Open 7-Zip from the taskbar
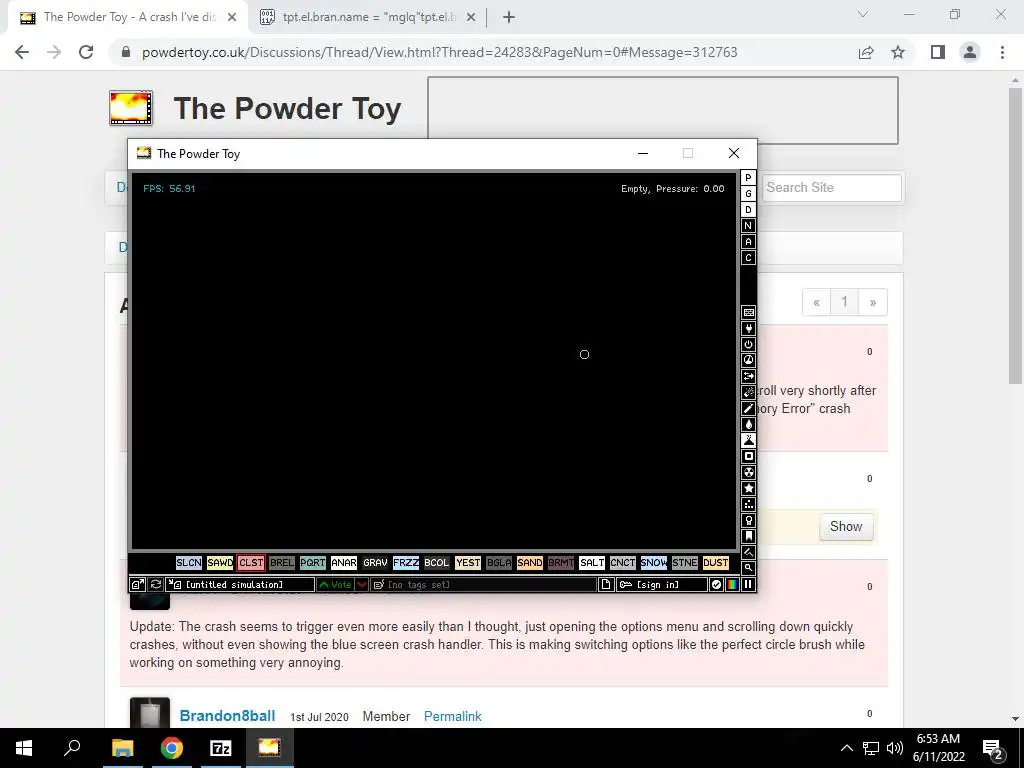1024x768 pixels. click(221, 748)
